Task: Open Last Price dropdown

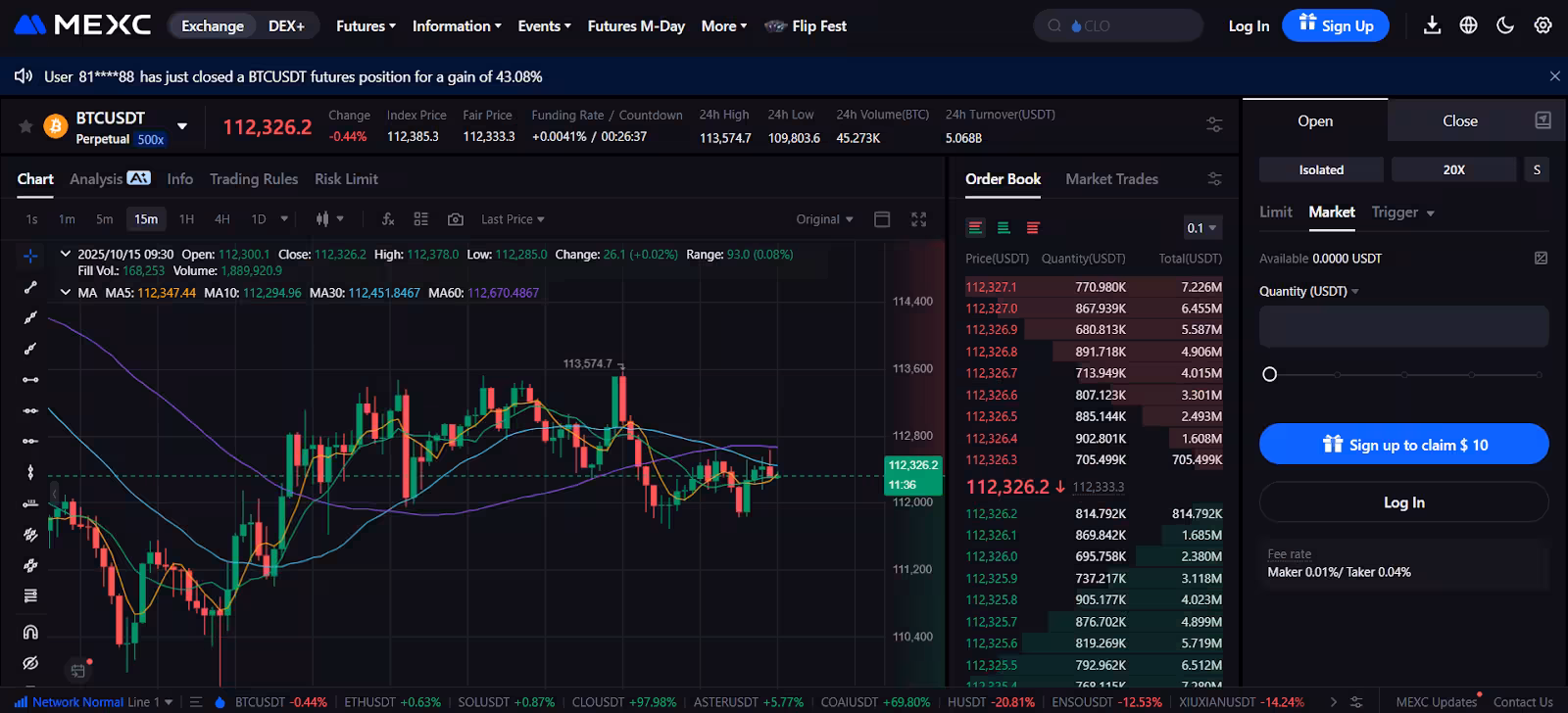Action: pyautogui.click(x=513, y=219)
